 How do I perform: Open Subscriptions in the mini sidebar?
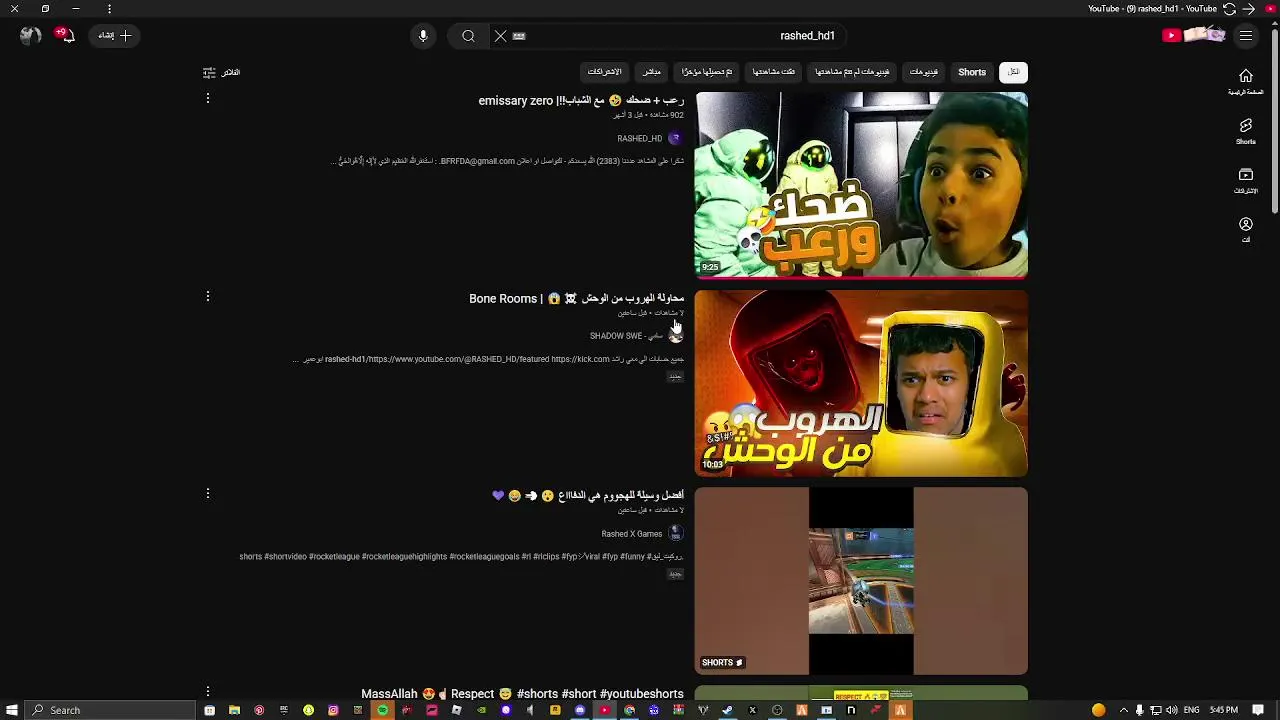pos(1246,180)
